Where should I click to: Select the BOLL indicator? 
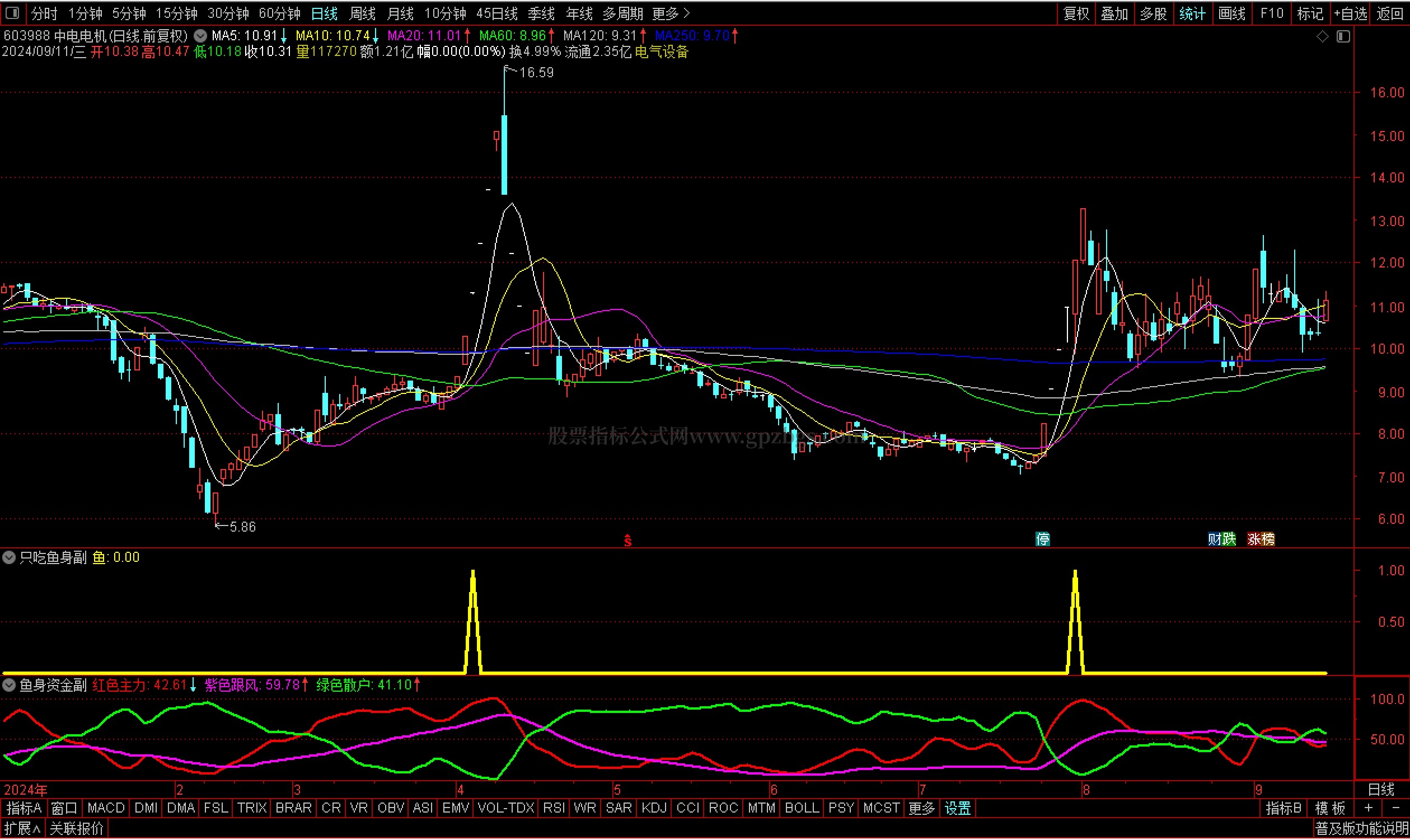[802, 809]
